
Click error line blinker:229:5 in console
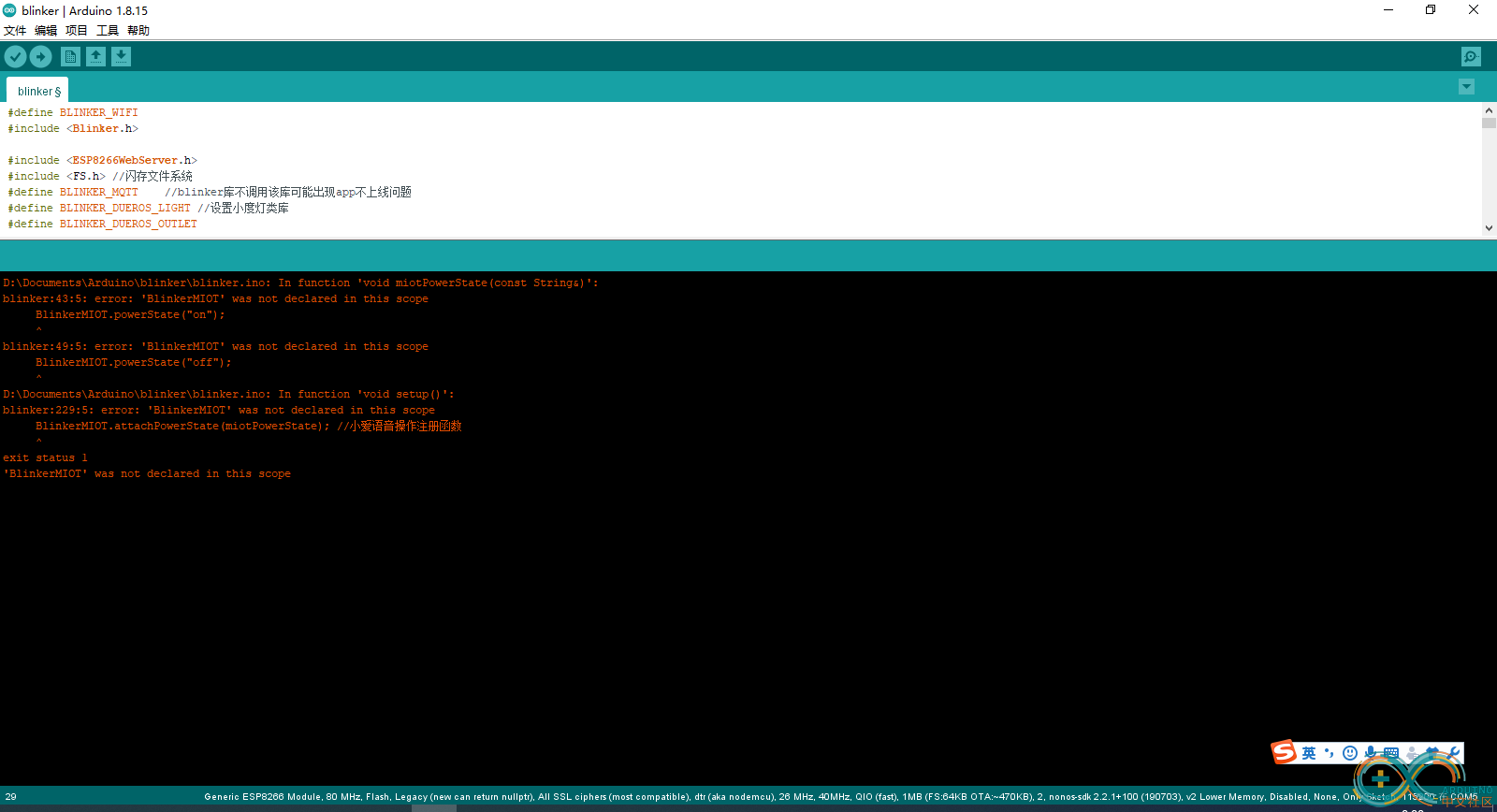point(219,410)
